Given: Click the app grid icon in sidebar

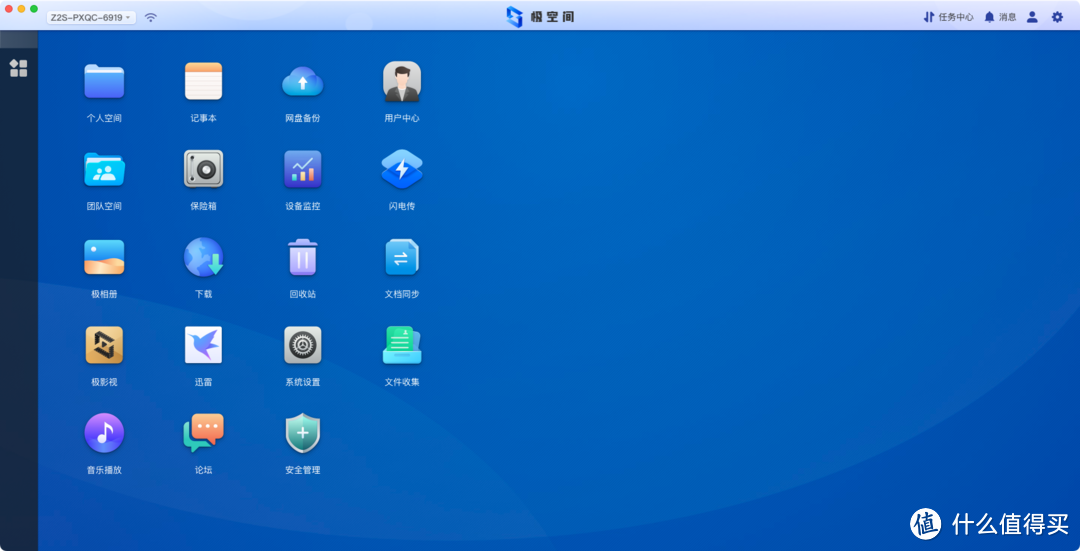Looking at the screenshot, I should click(19, 68).
